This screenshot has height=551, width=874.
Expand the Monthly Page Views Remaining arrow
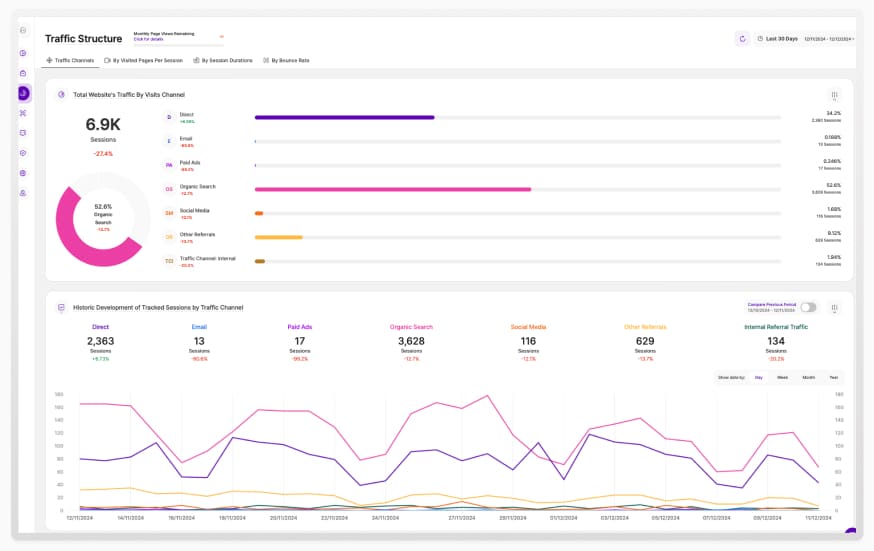[221, 37]
